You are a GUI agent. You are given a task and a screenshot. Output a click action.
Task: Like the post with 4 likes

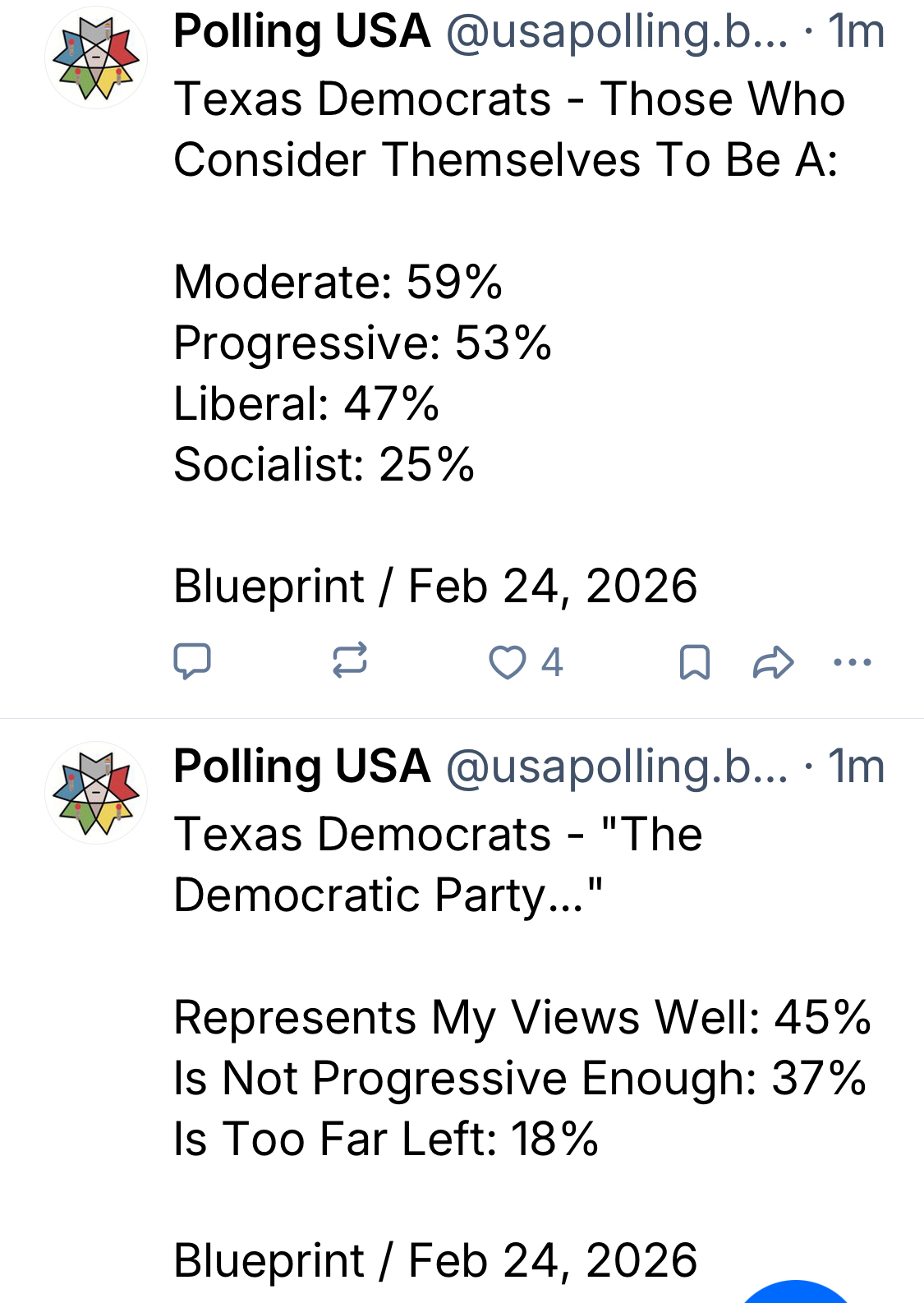508,662
